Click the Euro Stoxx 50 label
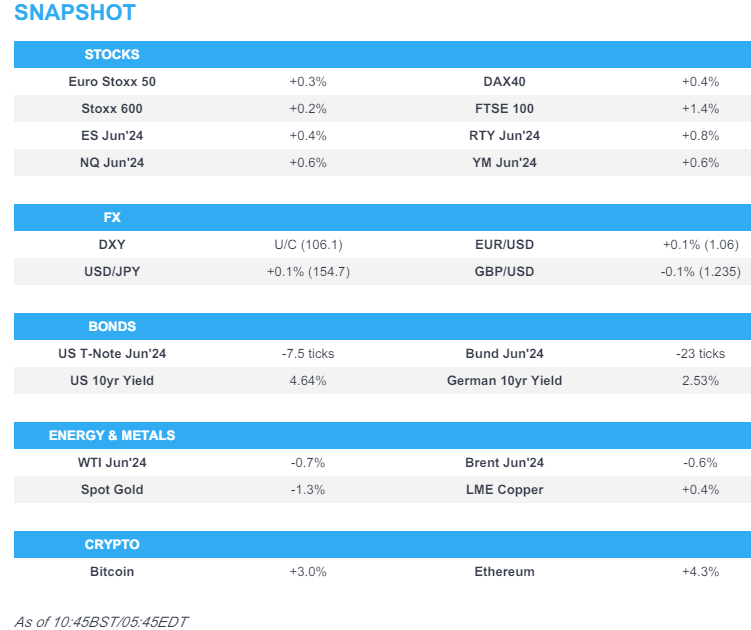751x630 pixels. click(112, 81)
